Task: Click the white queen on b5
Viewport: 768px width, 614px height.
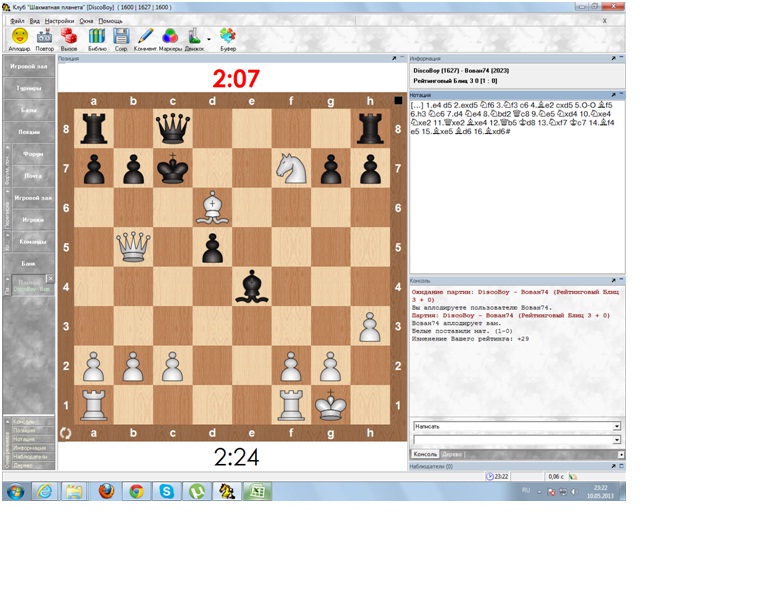Action: pyautogui.click(x=133, y=247)
